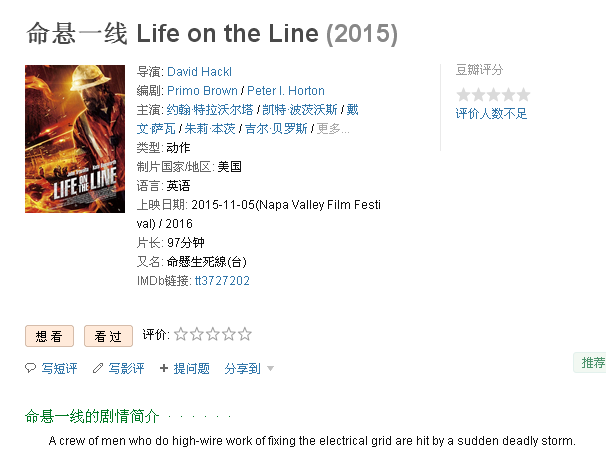Image resolution: width=606 pixels, height=467 pixels.
Task: Give the movie a four-star rating
Action: point(229,335)
